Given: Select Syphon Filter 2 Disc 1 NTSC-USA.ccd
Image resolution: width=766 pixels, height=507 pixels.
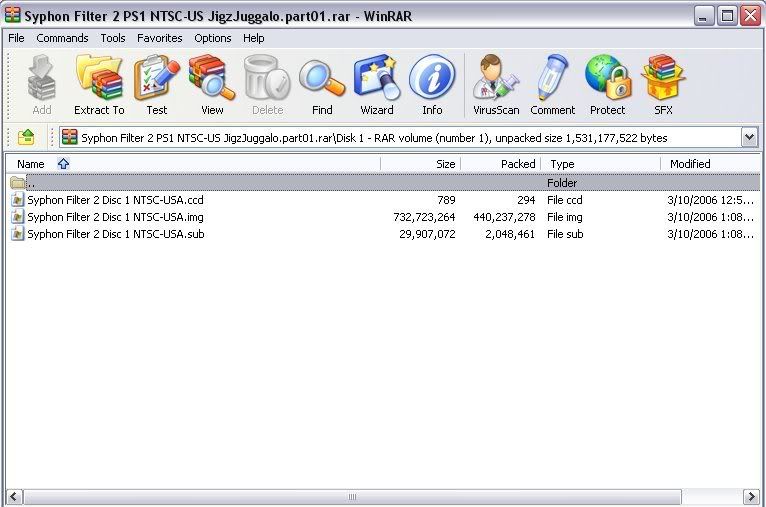Looking at the screenshot, I should (x=115, y=200).
